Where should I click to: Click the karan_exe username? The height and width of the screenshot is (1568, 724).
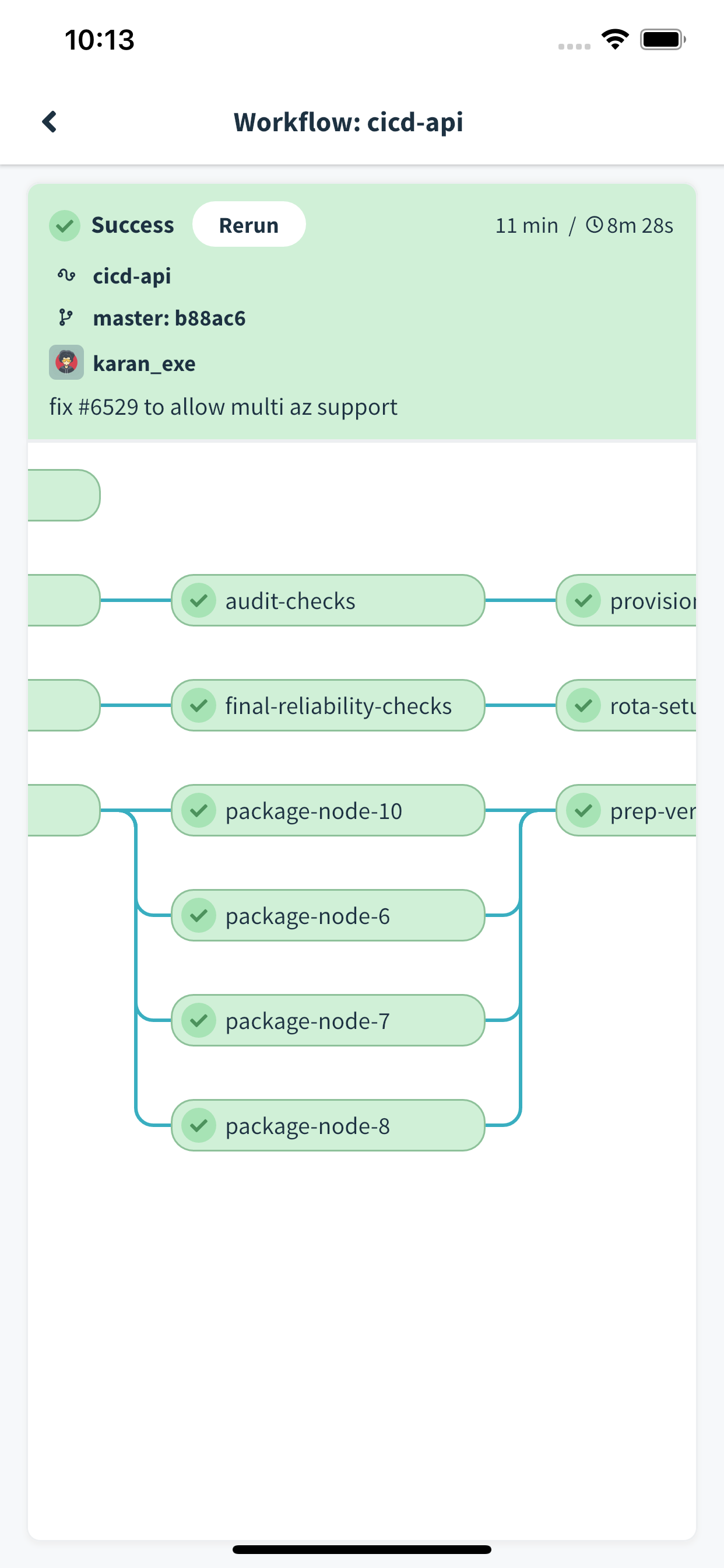coord(144,363)
